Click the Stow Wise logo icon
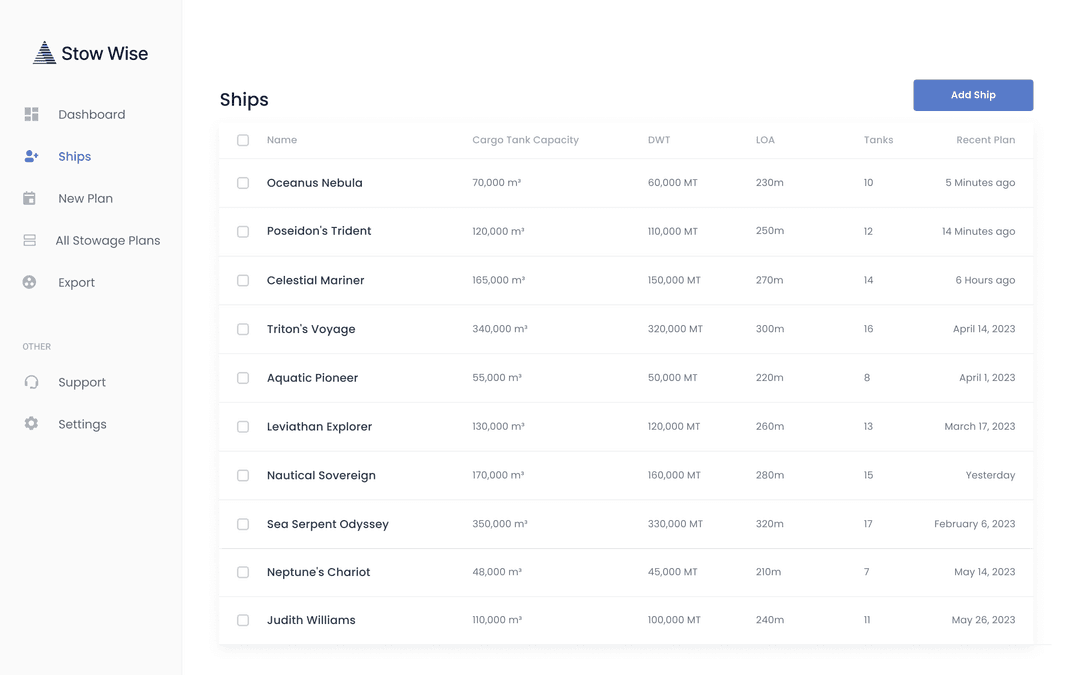The image size is (1080, 675). click(x=44, y=53)
